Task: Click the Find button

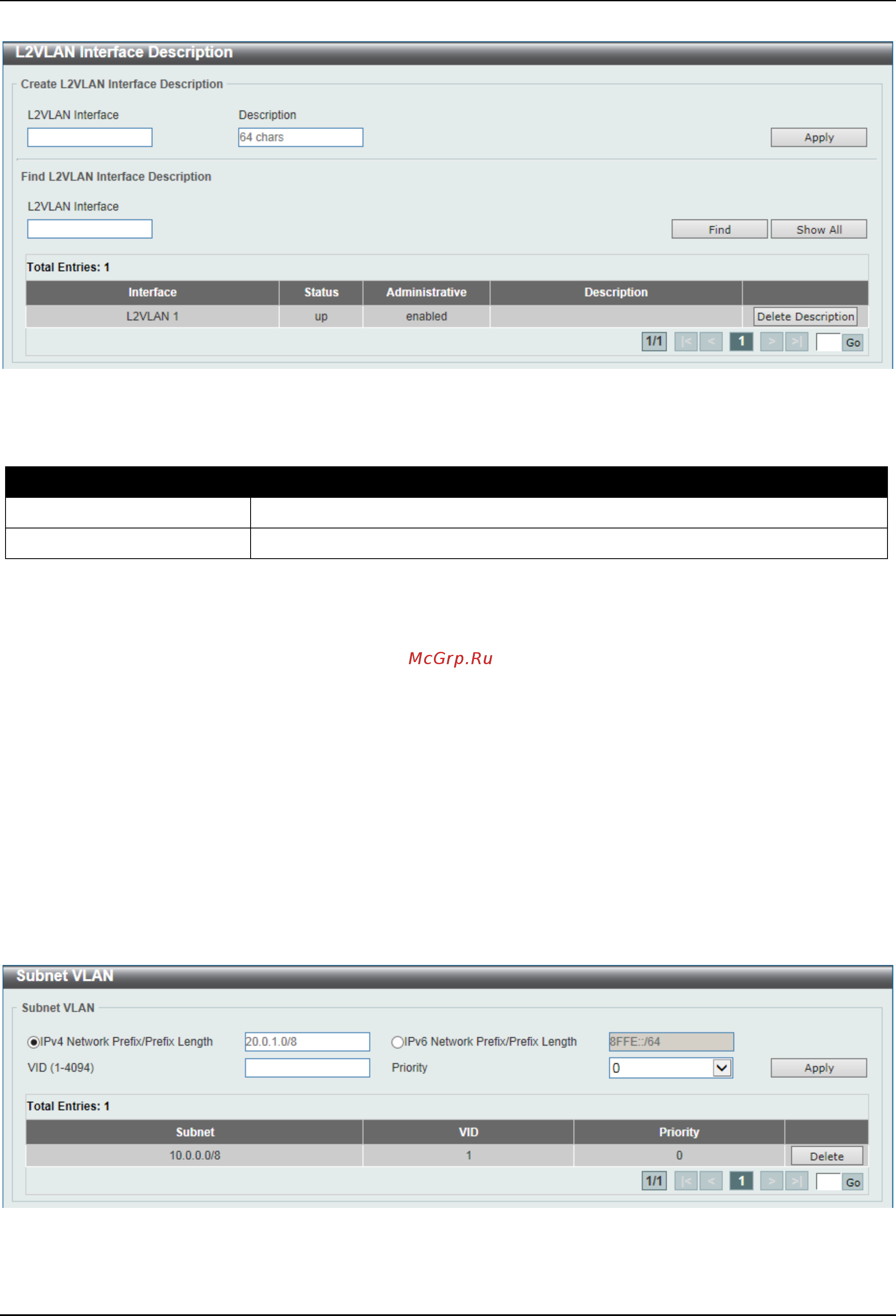Action: (719, 229)
